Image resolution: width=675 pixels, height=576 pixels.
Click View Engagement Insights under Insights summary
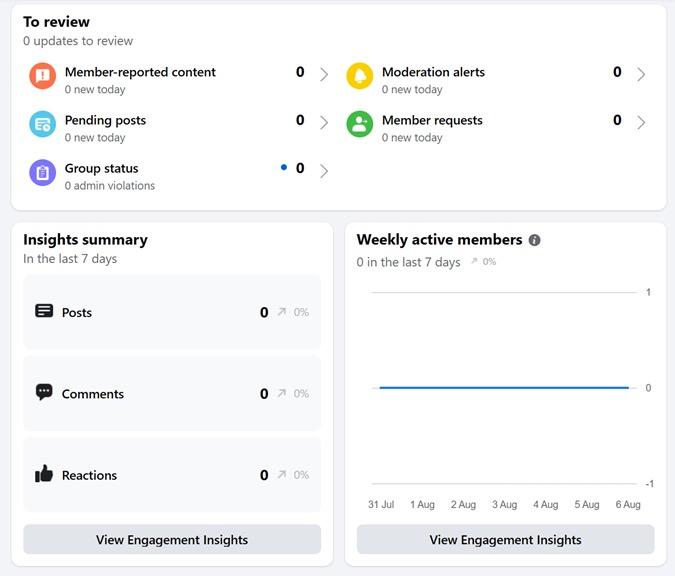[172, 539]
